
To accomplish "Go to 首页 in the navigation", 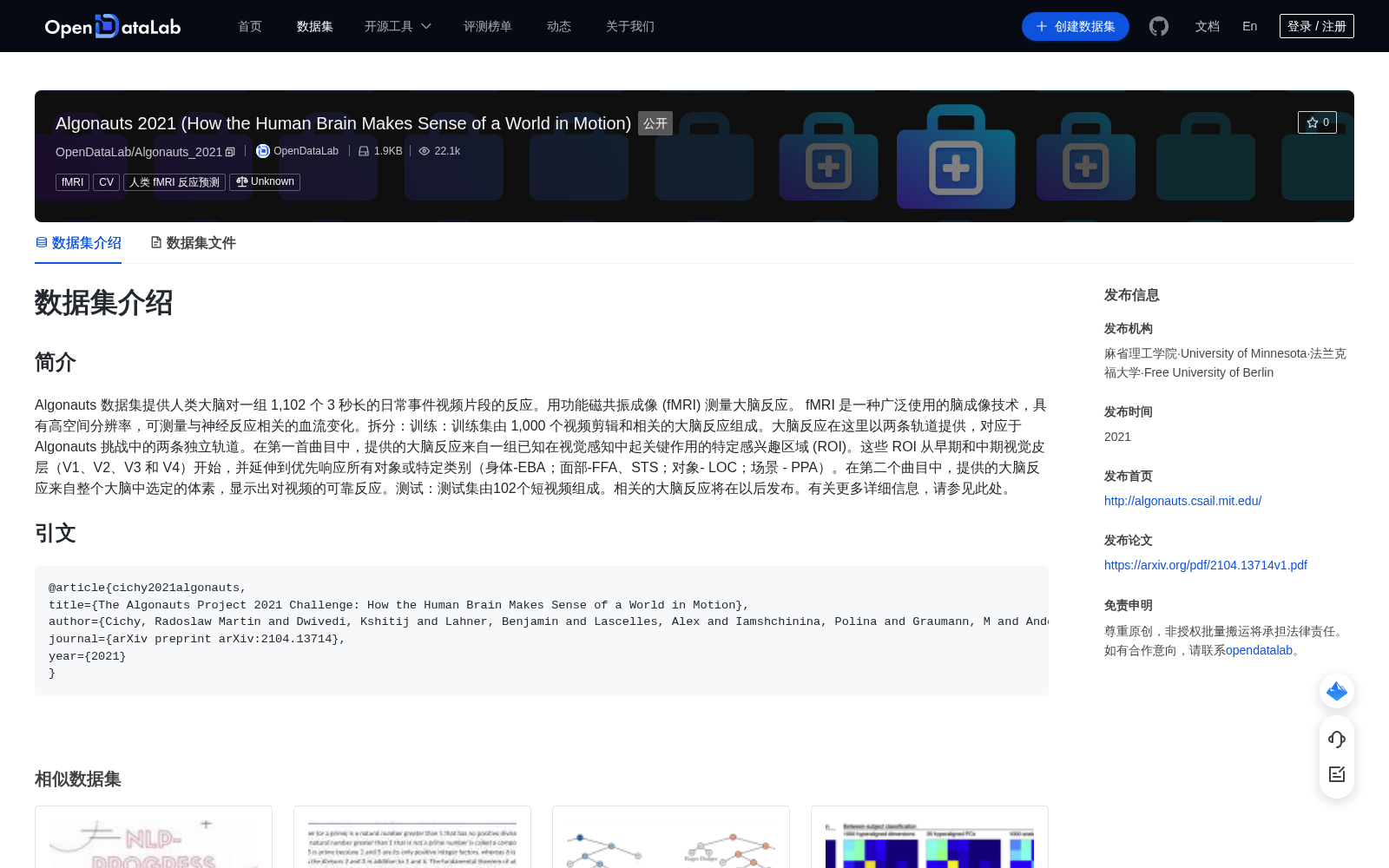I will (250, 26).
